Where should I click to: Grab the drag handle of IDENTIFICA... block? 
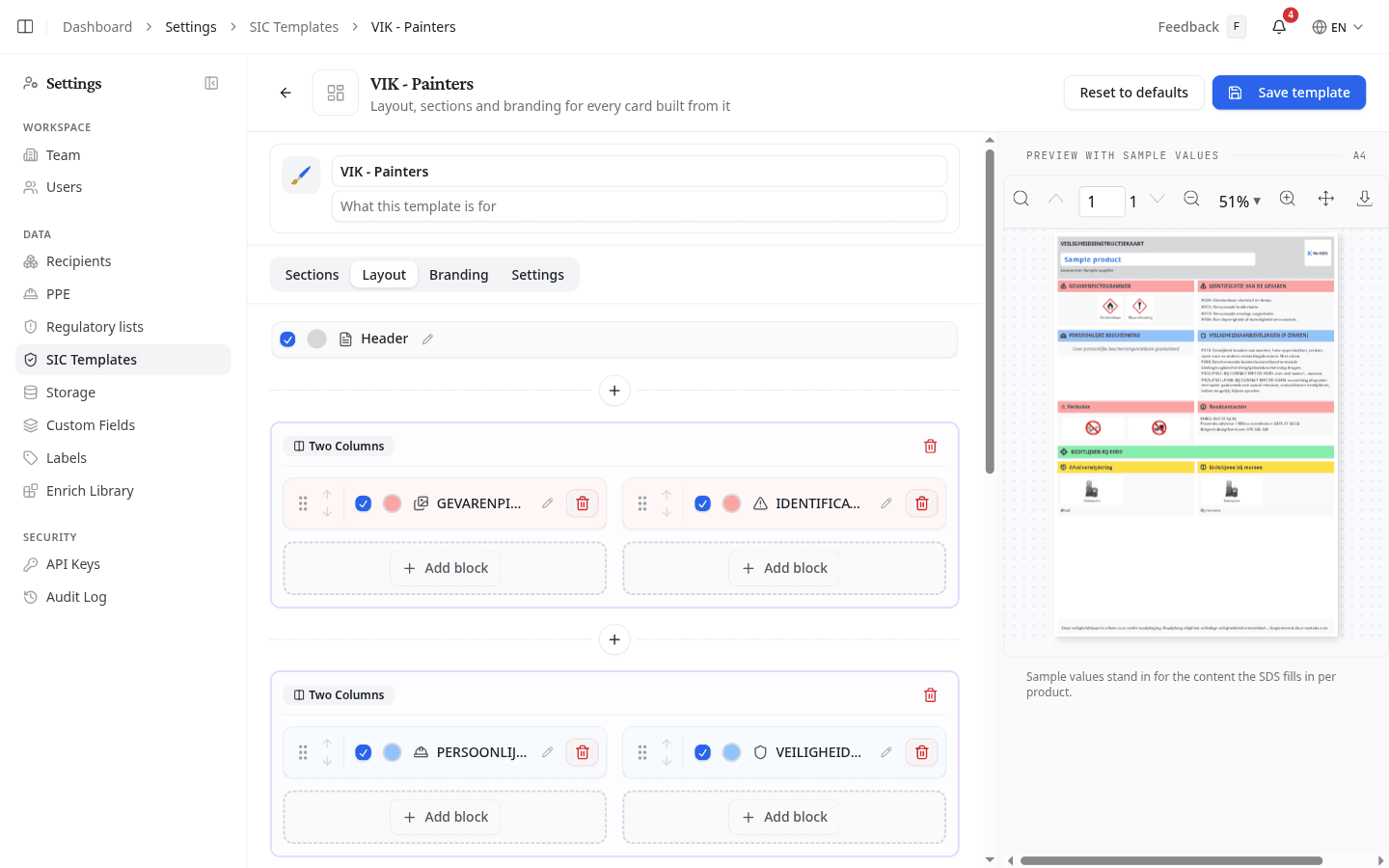(642, 503)
